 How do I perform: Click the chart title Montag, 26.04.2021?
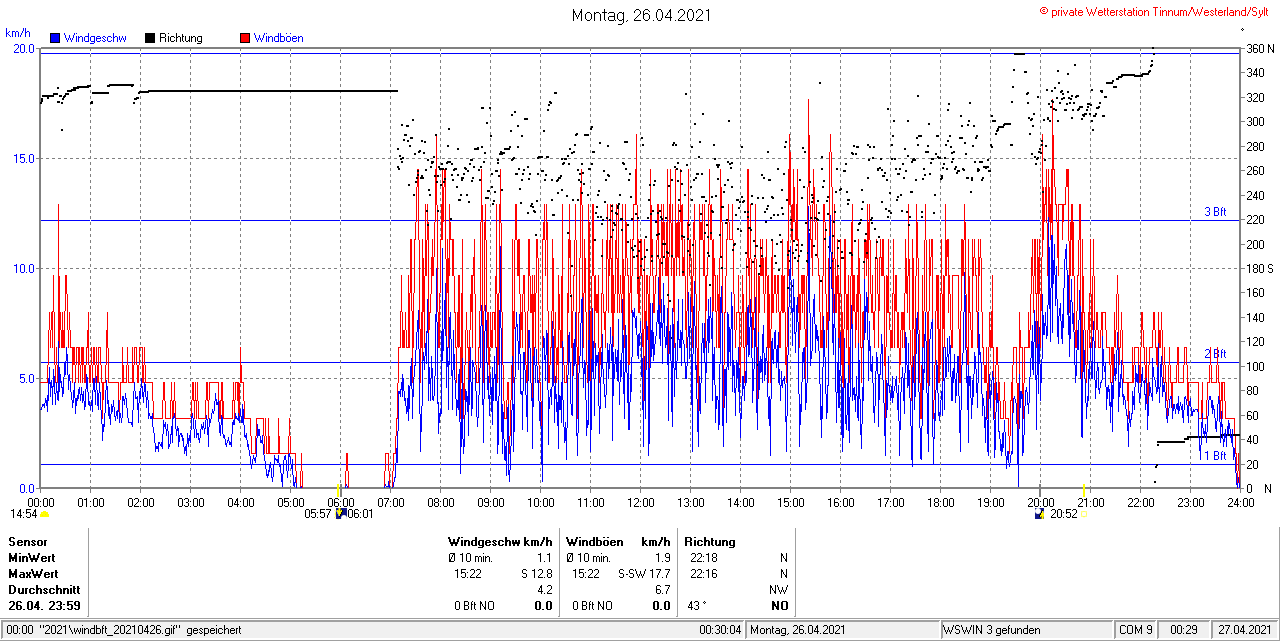point(642,15)
